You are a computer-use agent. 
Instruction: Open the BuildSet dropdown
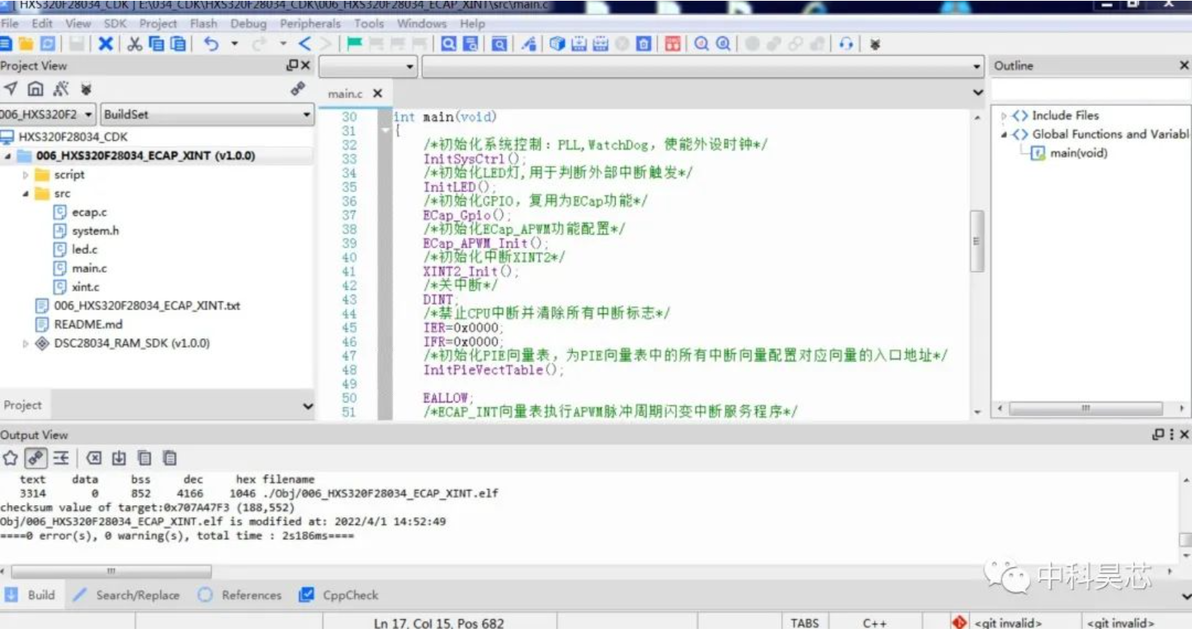(x=207, y=115)
